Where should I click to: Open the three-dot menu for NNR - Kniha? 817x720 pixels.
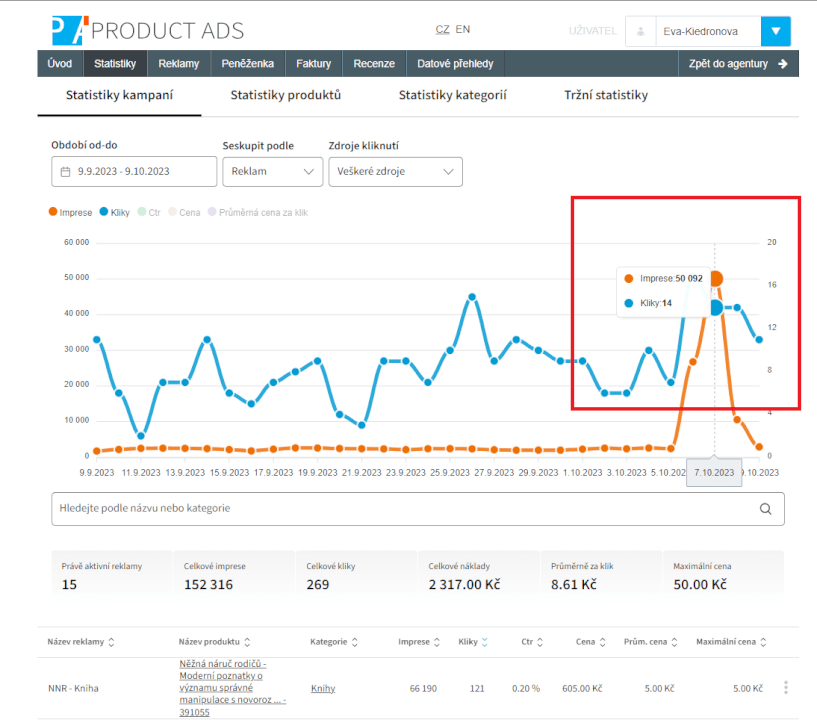click(x=786, y=688)
